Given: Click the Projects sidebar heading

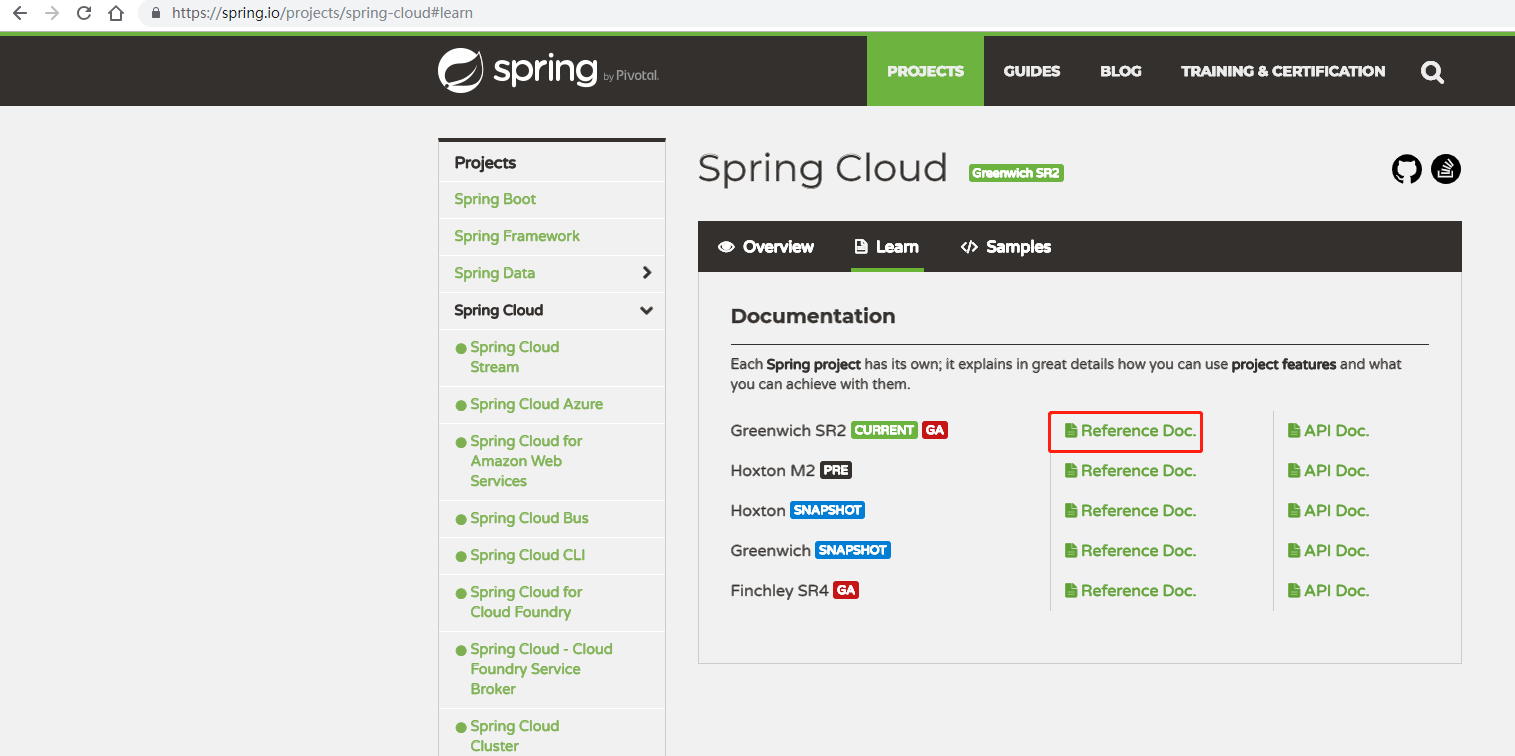Looking at the screenshot, I should 485,163.
